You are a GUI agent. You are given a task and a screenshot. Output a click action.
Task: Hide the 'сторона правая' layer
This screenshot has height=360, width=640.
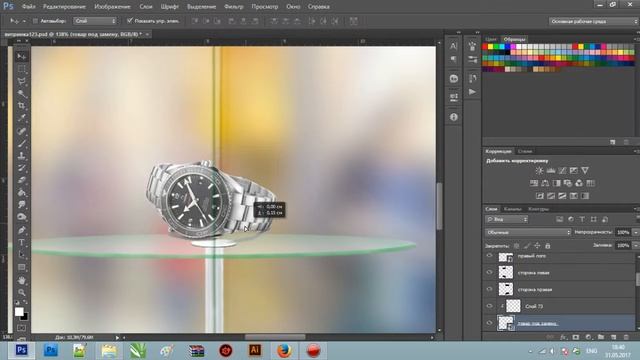489,289
